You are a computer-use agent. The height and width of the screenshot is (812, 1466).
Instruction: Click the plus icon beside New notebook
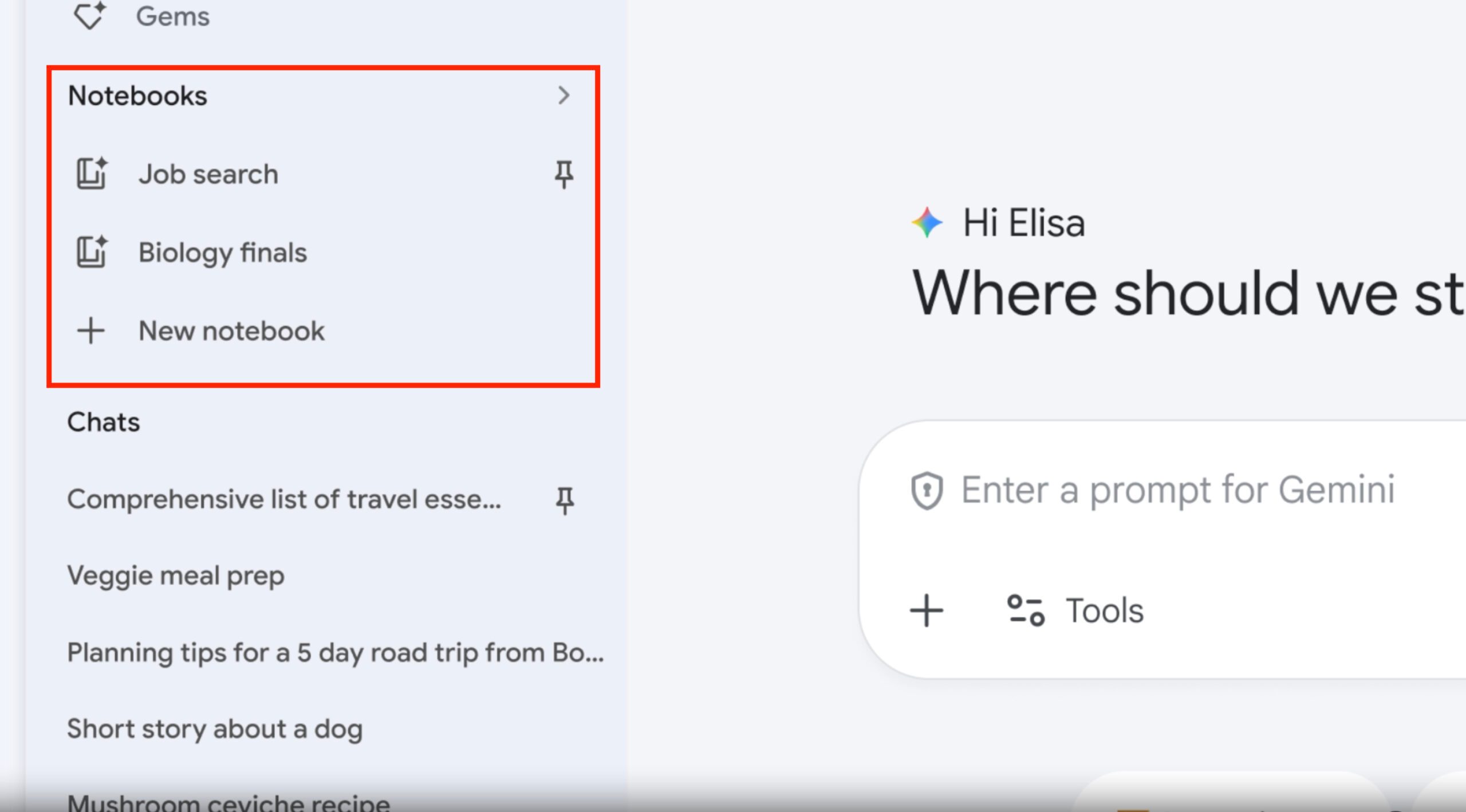pos(91,331)
